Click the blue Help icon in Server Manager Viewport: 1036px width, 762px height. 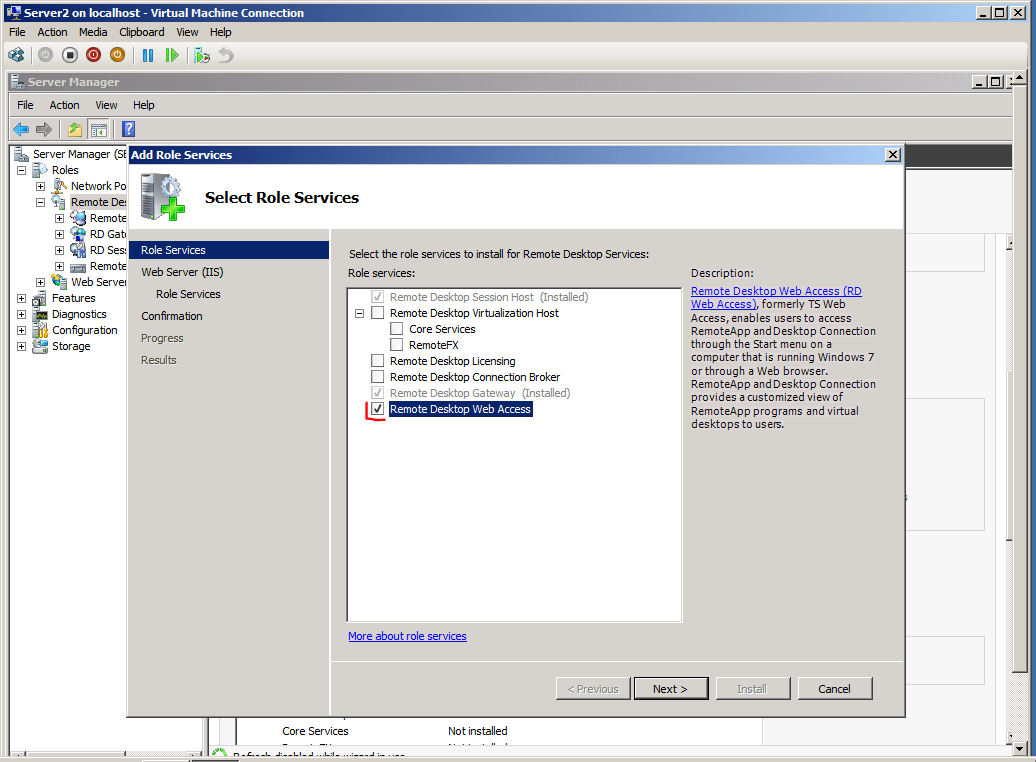(x=129, y=130)
